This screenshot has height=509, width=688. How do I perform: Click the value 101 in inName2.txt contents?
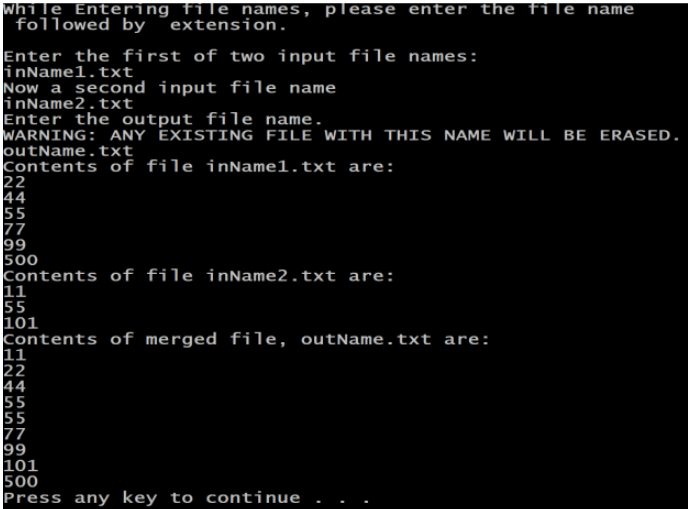[20, 323]
